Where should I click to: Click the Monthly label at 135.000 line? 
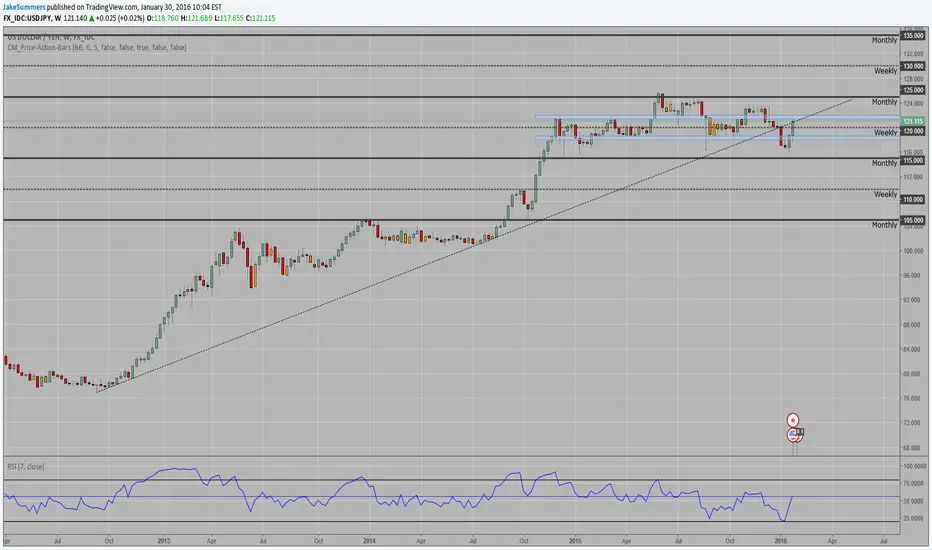pyautogui.click(x=884, y=40)
